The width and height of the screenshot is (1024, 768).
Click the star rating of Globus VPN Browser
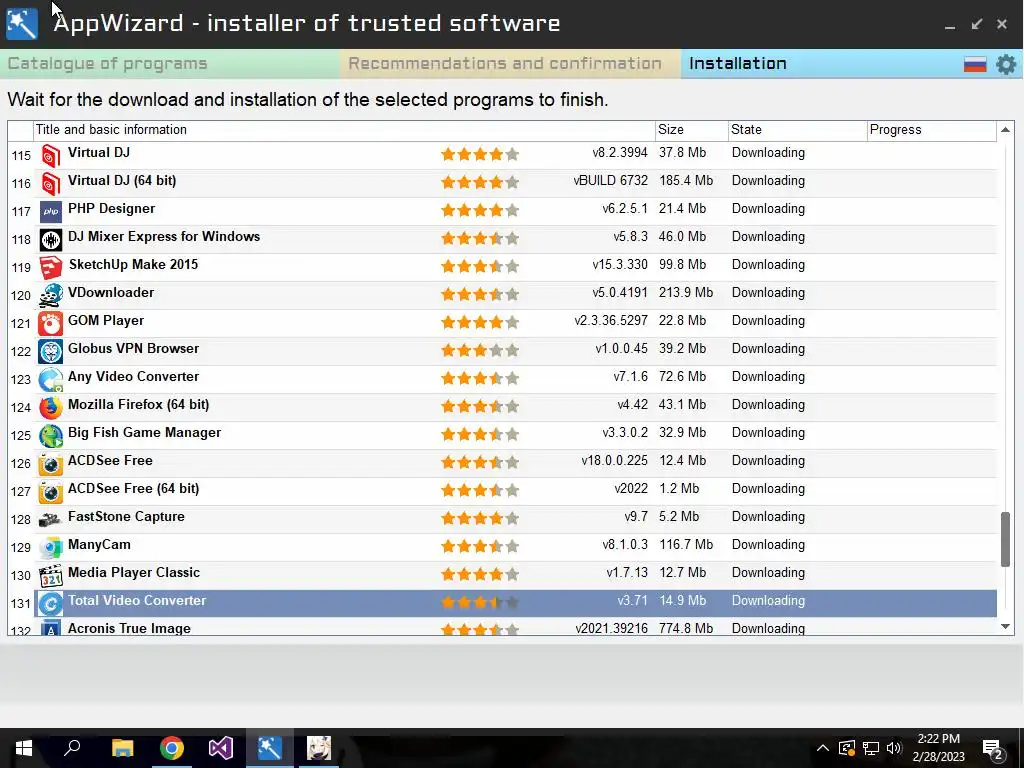[x=480, y=351]
